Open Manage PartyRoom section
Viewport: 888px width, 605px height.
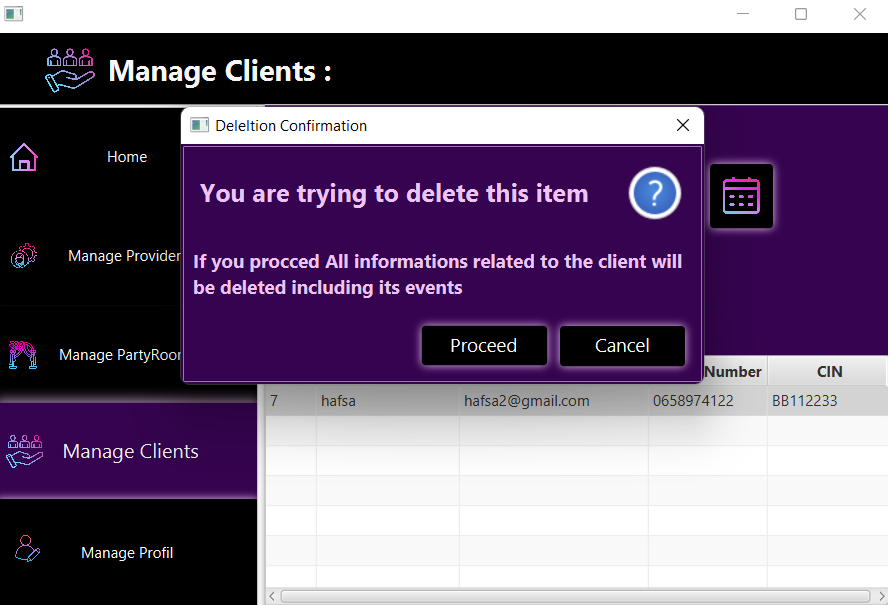coord(120,355)
